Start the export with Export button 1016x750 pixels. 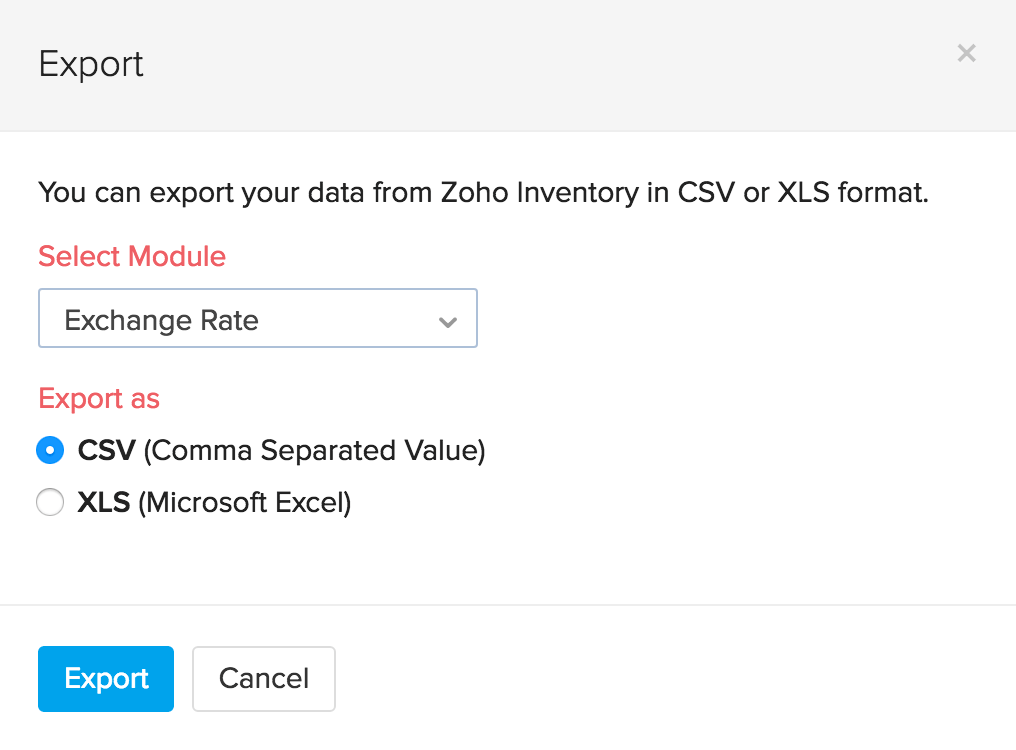click(x=105, y=678)
